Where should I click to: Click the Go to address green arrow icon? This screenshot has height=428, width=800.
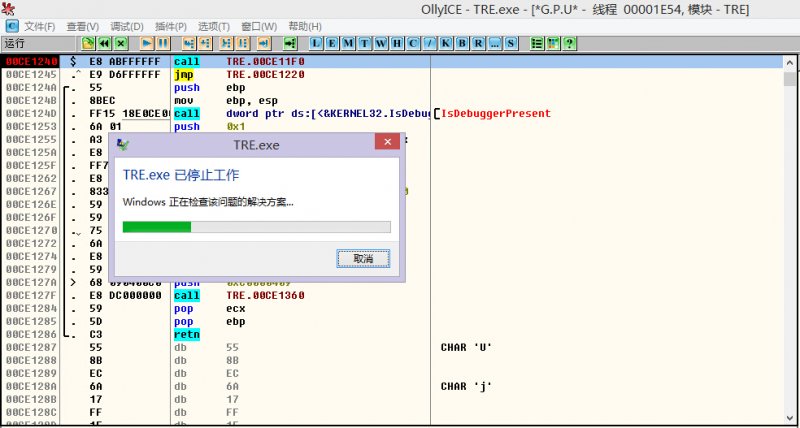[290, 44]
